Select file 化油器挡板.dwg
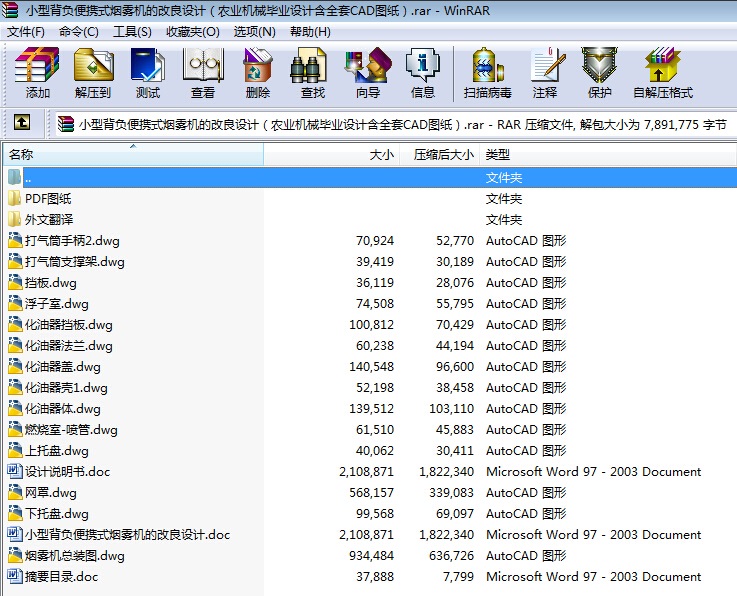Image resolution: width=737 pixels, height=596 pixels. click(x=69, y=324)
